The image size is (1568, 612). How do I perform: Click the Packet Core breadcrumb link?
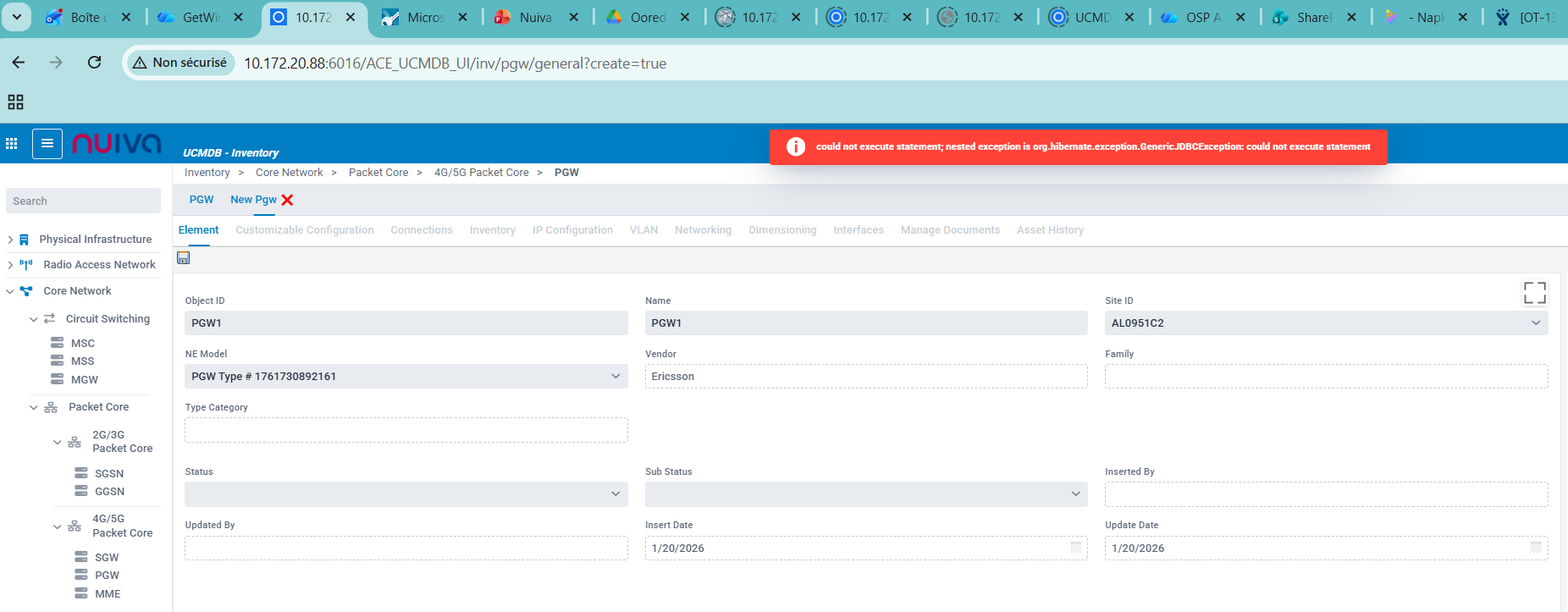(x=378, y=173)
